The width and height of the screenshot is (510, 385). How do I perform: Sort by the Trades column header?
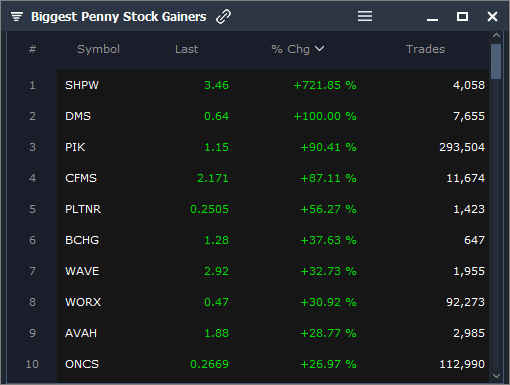click(x=425, y=49)
